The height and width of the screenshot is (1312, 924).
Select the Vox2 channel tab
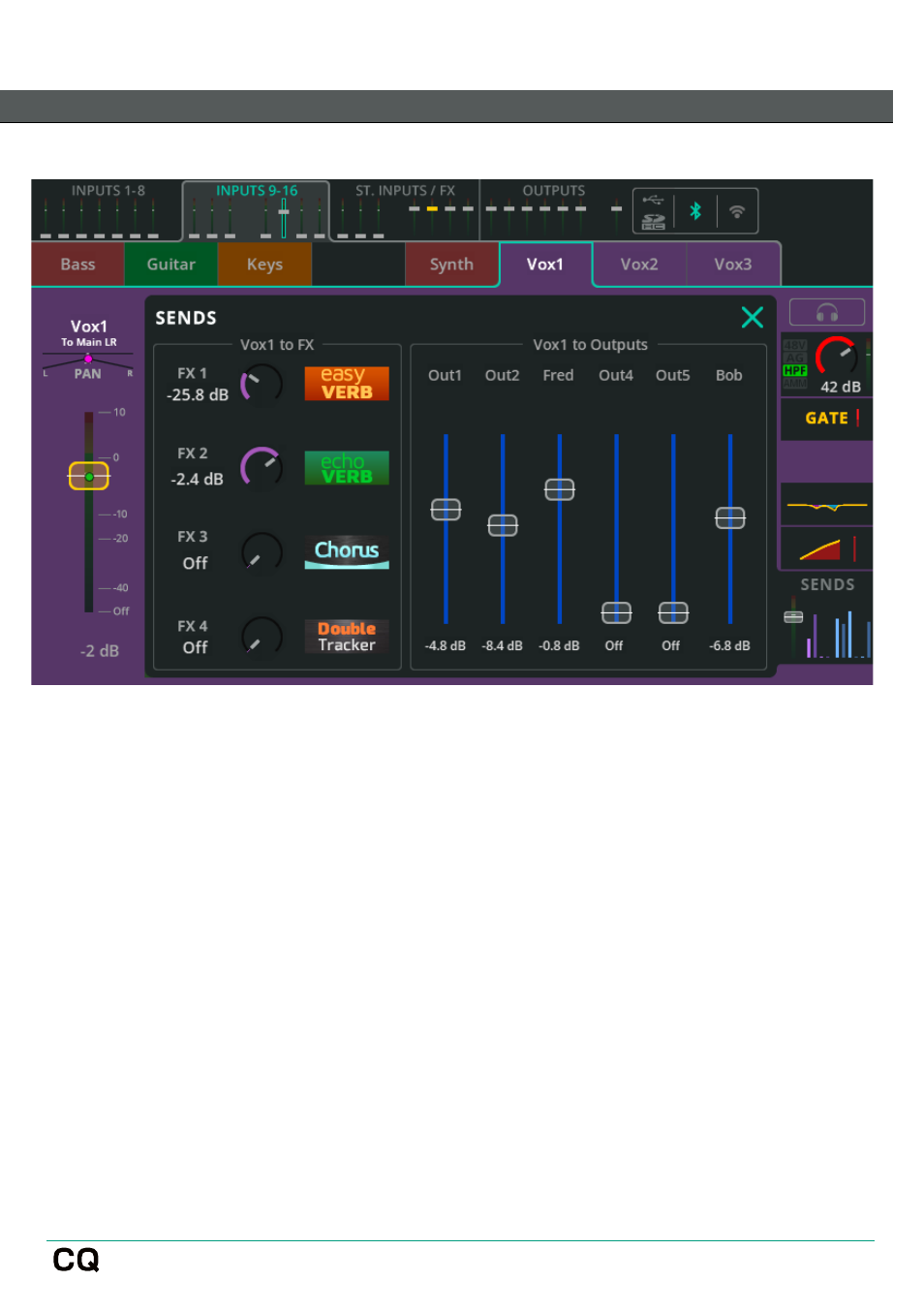coord(639,265)
